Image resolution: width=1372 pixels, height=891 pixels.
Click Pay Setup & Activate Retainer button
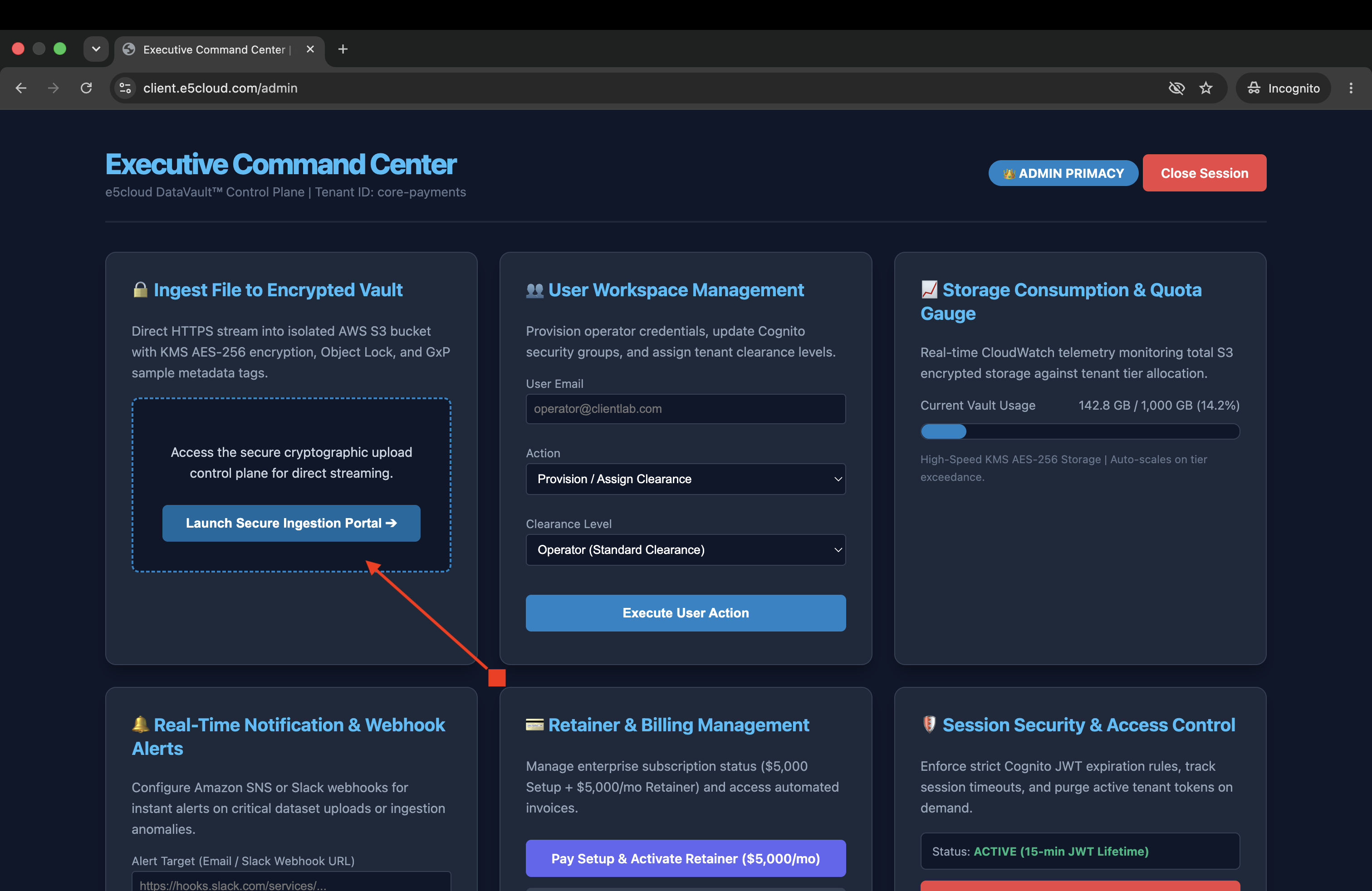pos(686,858)
